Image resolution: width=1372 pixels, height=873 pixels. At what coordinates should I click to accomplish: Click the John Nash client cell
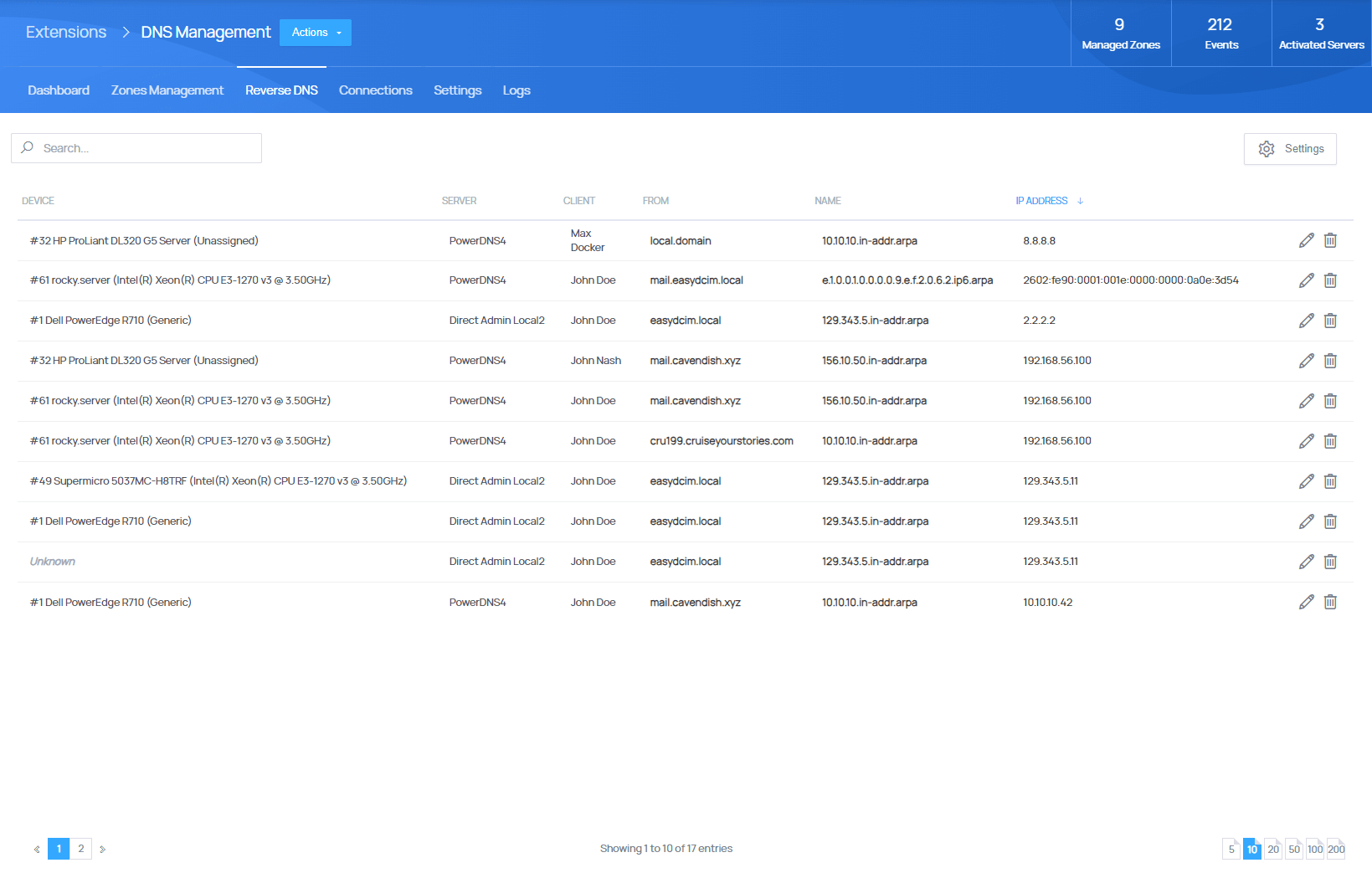click(x=596, y=361)
